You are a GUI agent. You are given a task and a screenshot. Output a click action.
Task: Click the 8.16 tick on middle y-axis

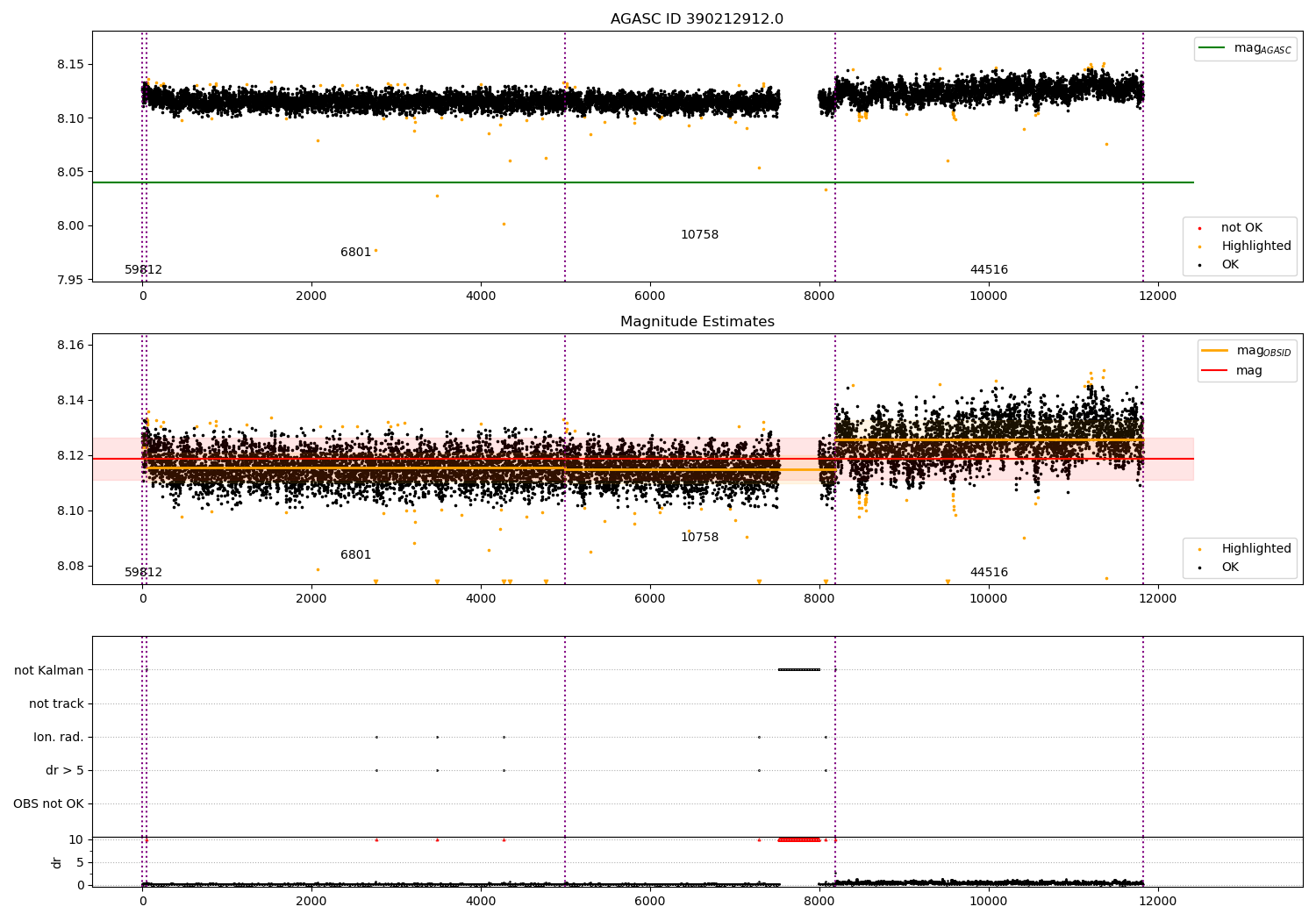[72, 346]
